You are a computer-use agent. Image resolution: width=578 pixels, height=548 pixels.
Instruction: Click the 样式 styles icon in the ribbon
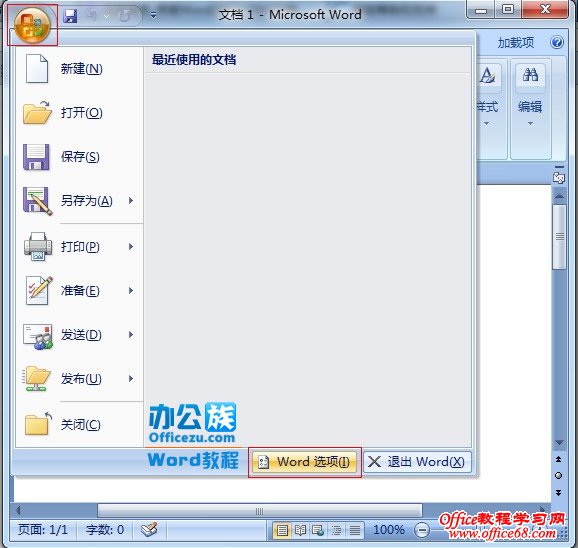[x=488, y=76]
